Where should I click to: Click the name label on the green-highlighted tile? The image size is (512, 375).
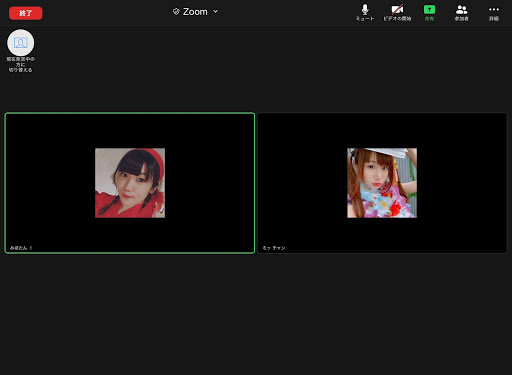(x=21, y=248)
